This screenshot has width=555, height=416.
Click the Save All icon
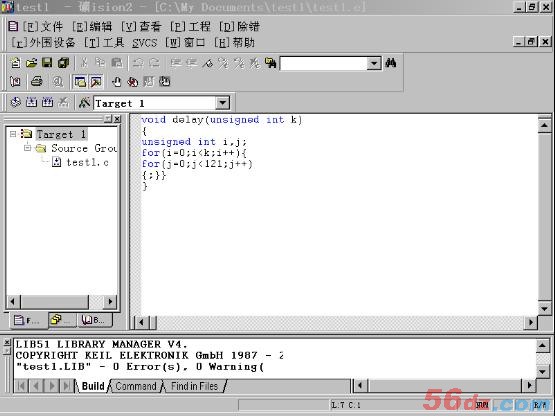pyautogui.click(x=63, y=63)
